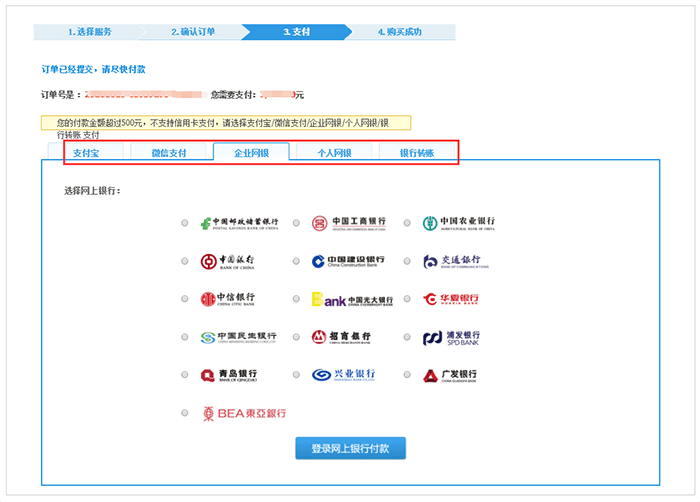Select radio button for 中信银行
The image size is (700, 502).
pos(184,299)
